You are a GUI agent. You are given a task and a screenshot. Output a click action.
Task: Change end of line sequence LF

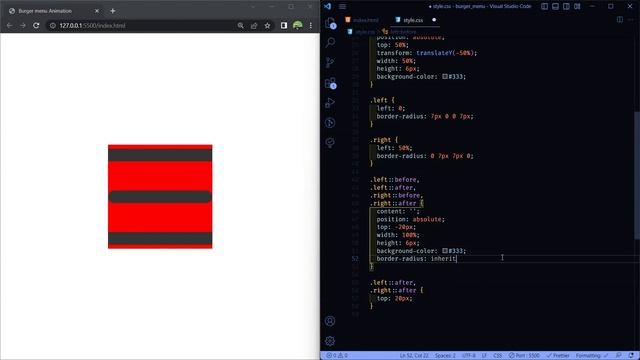coord(484,356)
